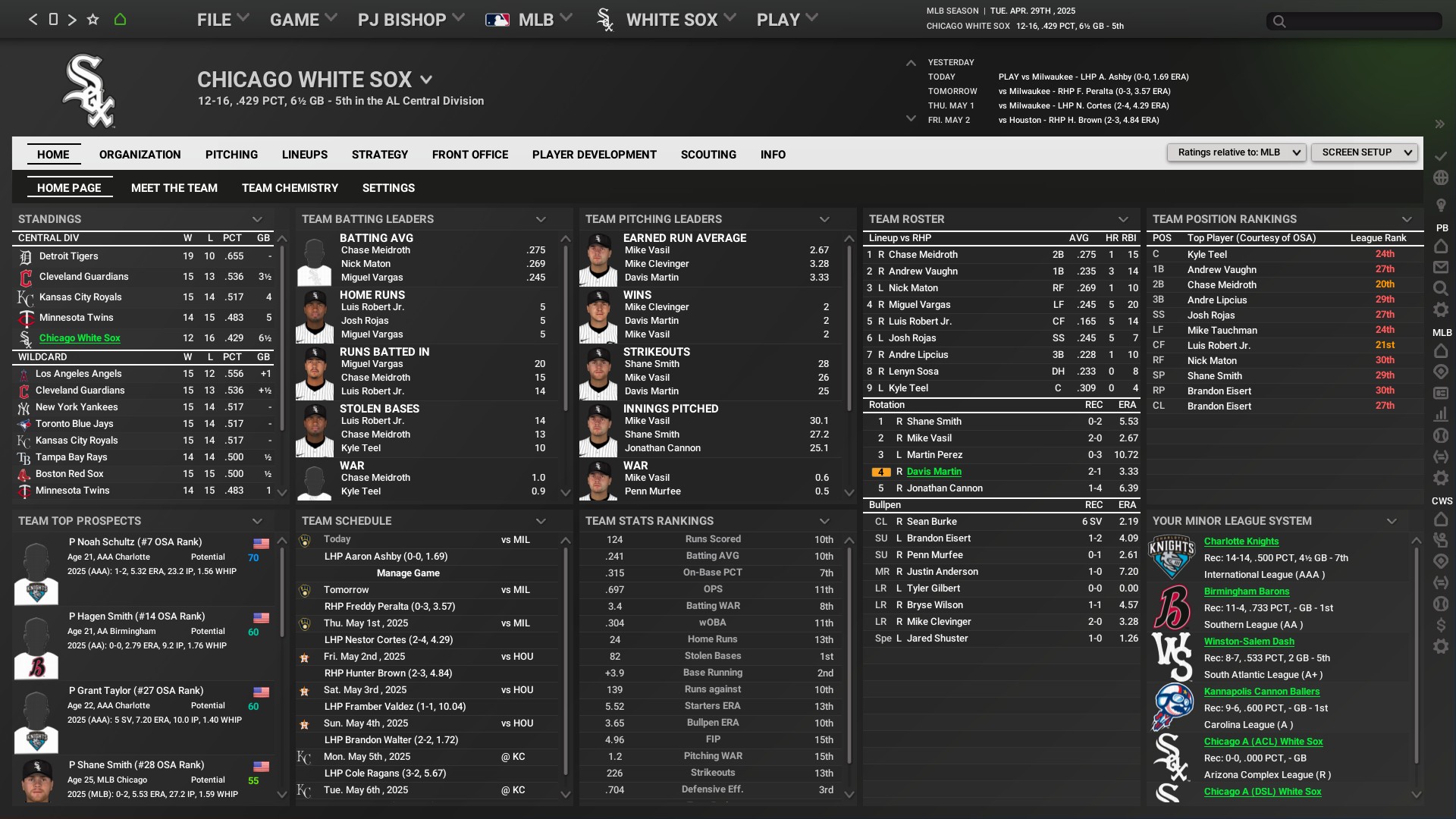Click the globe icon in right sidebar
This screenshot has width=1456, height=819.
(x=1441, y=177)
